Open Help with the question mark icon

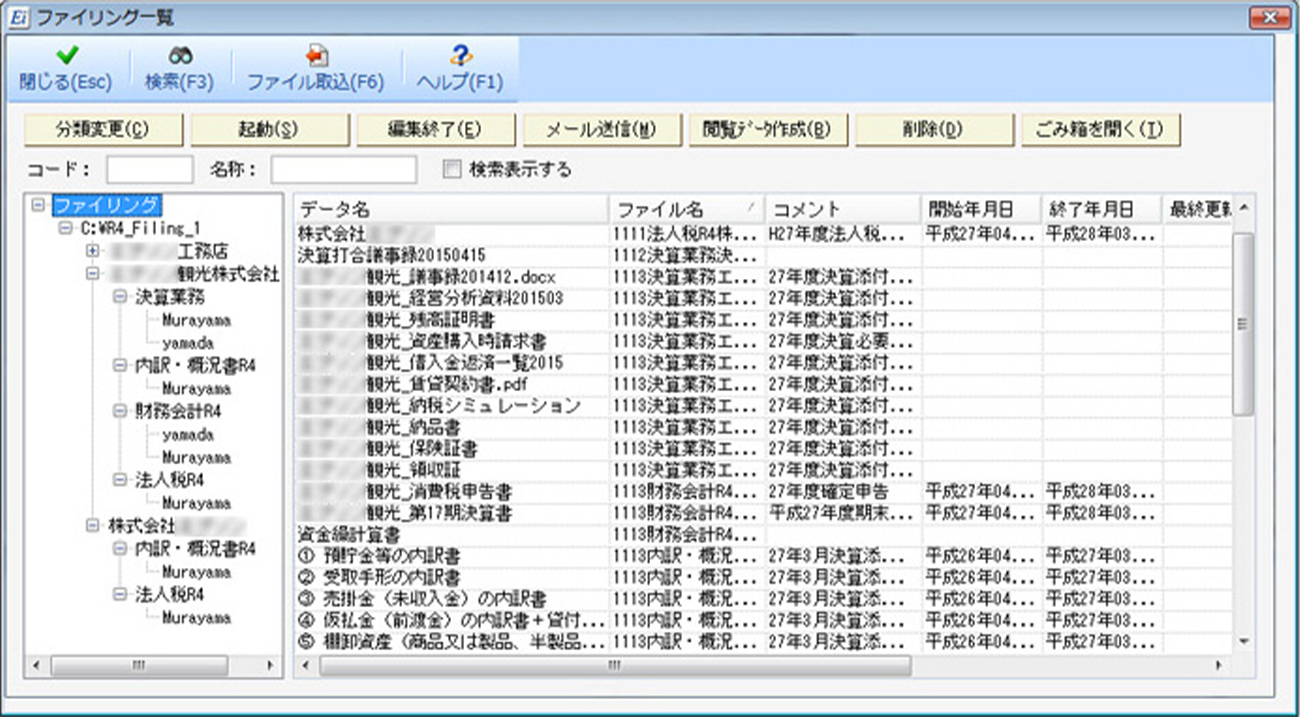point(460,56)
